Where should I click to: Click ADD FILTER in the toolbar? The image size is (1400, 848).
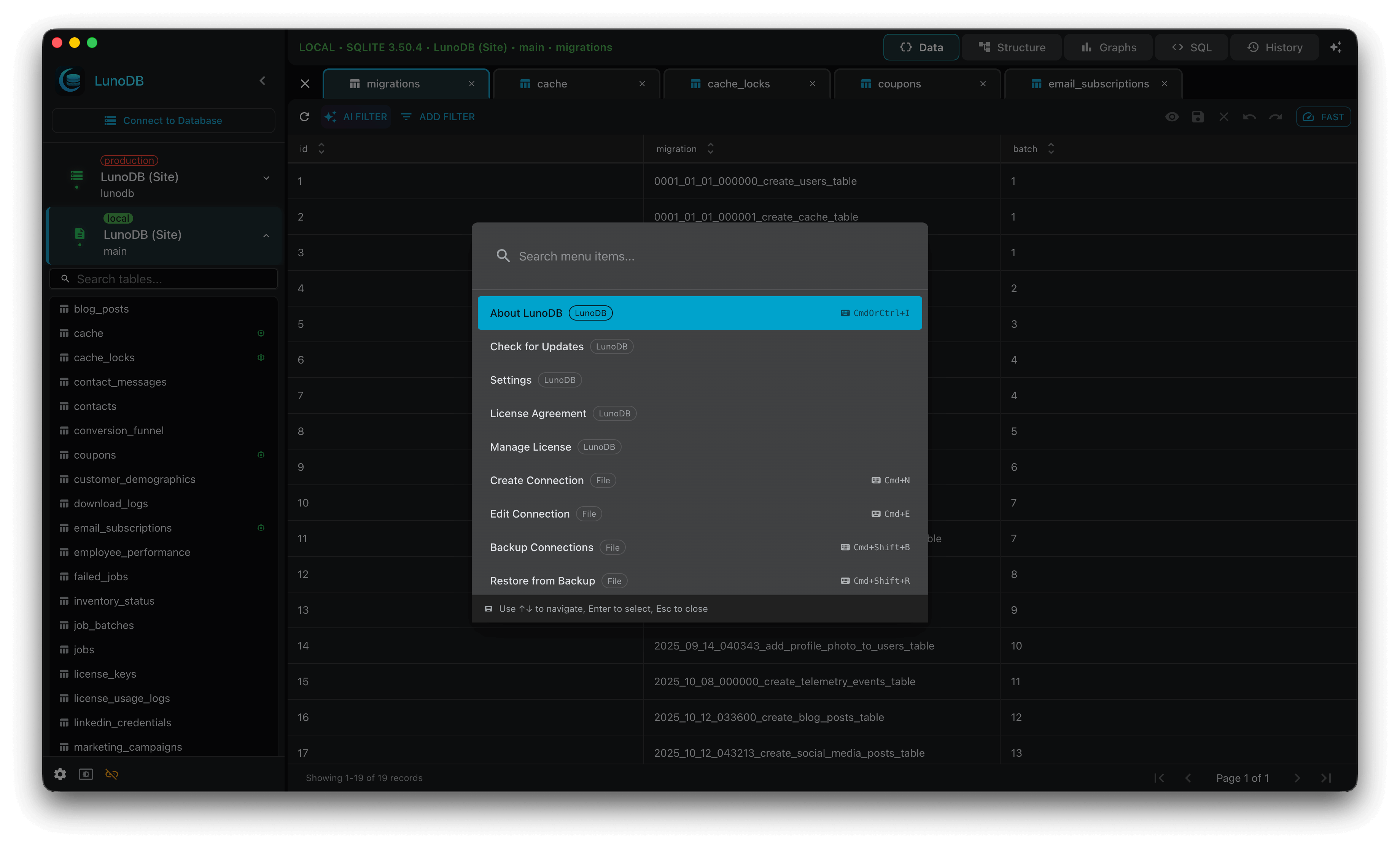pyautogui.click(x=438, y=116)
